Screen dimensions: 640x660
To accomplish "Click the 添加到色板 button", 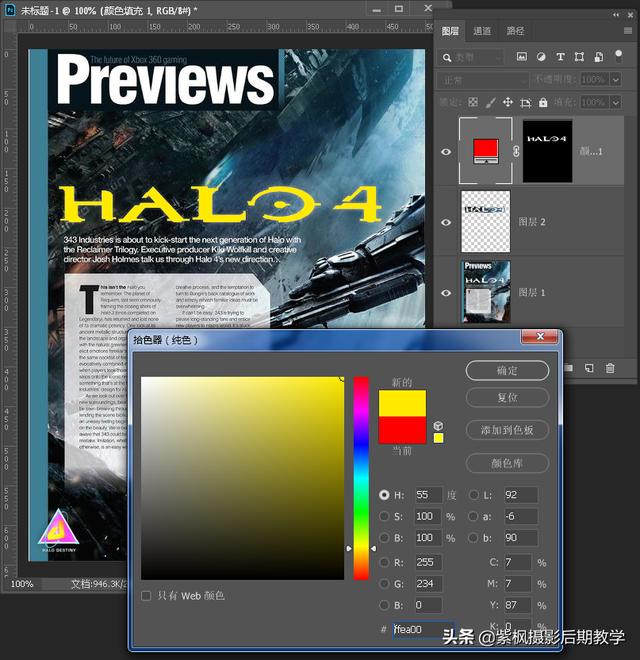I will [507, 430].
